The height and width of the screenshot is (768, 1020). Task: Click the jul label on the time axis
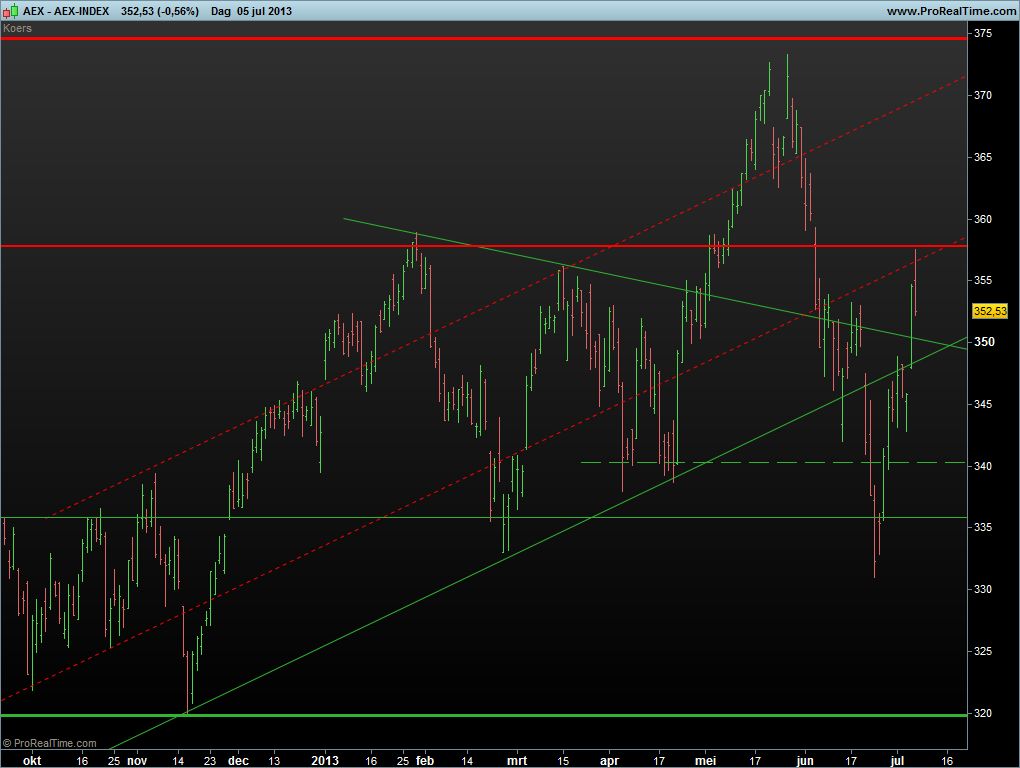(898, 760)
